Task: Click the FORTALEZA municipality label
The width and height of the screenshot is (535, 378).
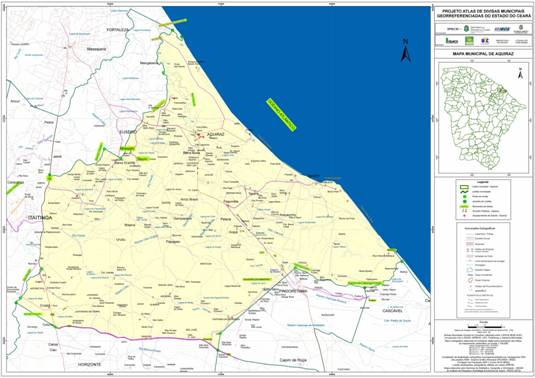Action: click(x=117, y=30)
